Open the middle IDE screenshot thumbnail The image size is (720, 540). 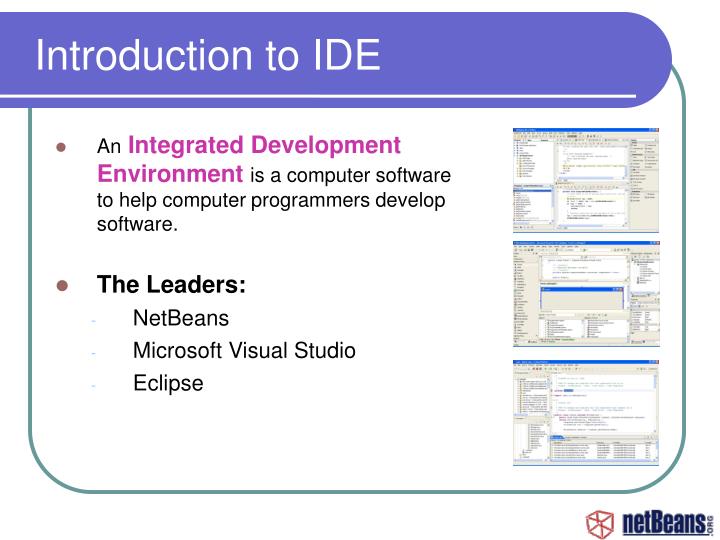[x=586, y=295]
